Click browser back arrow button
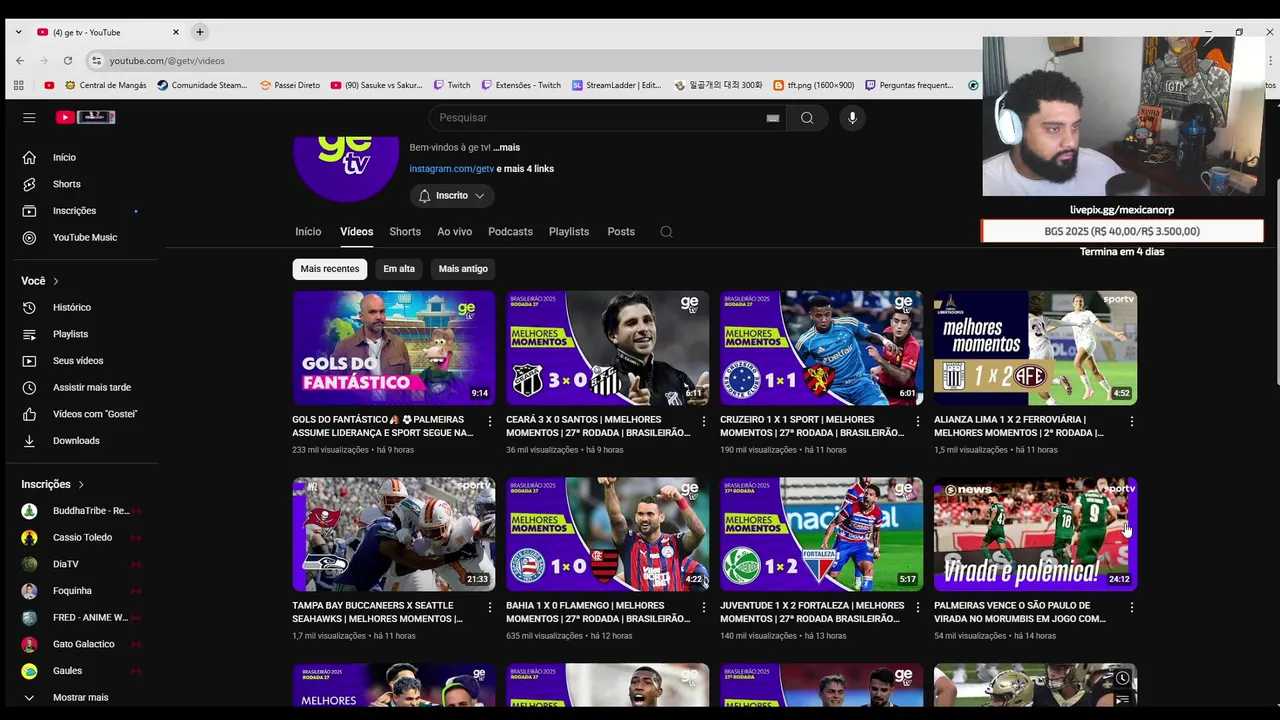The height and width of the screenshot is (720, 1280). point(20,61)
